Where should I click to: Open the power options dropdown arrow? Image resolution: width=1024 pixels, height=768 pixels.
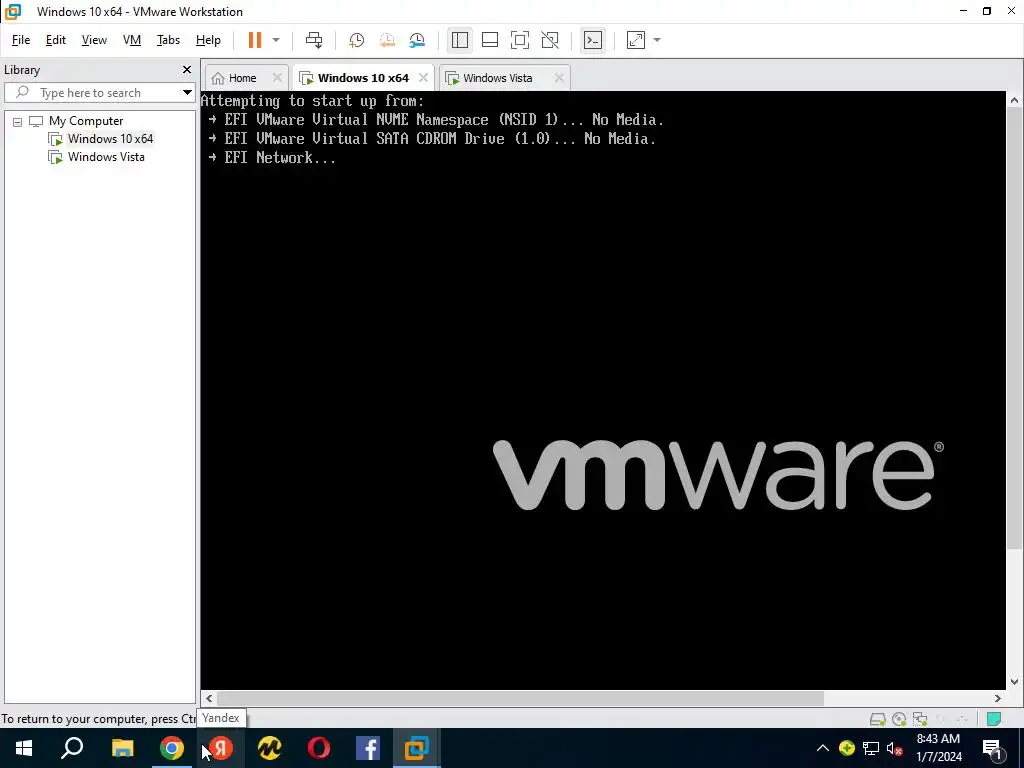click(x=276, y=40)
